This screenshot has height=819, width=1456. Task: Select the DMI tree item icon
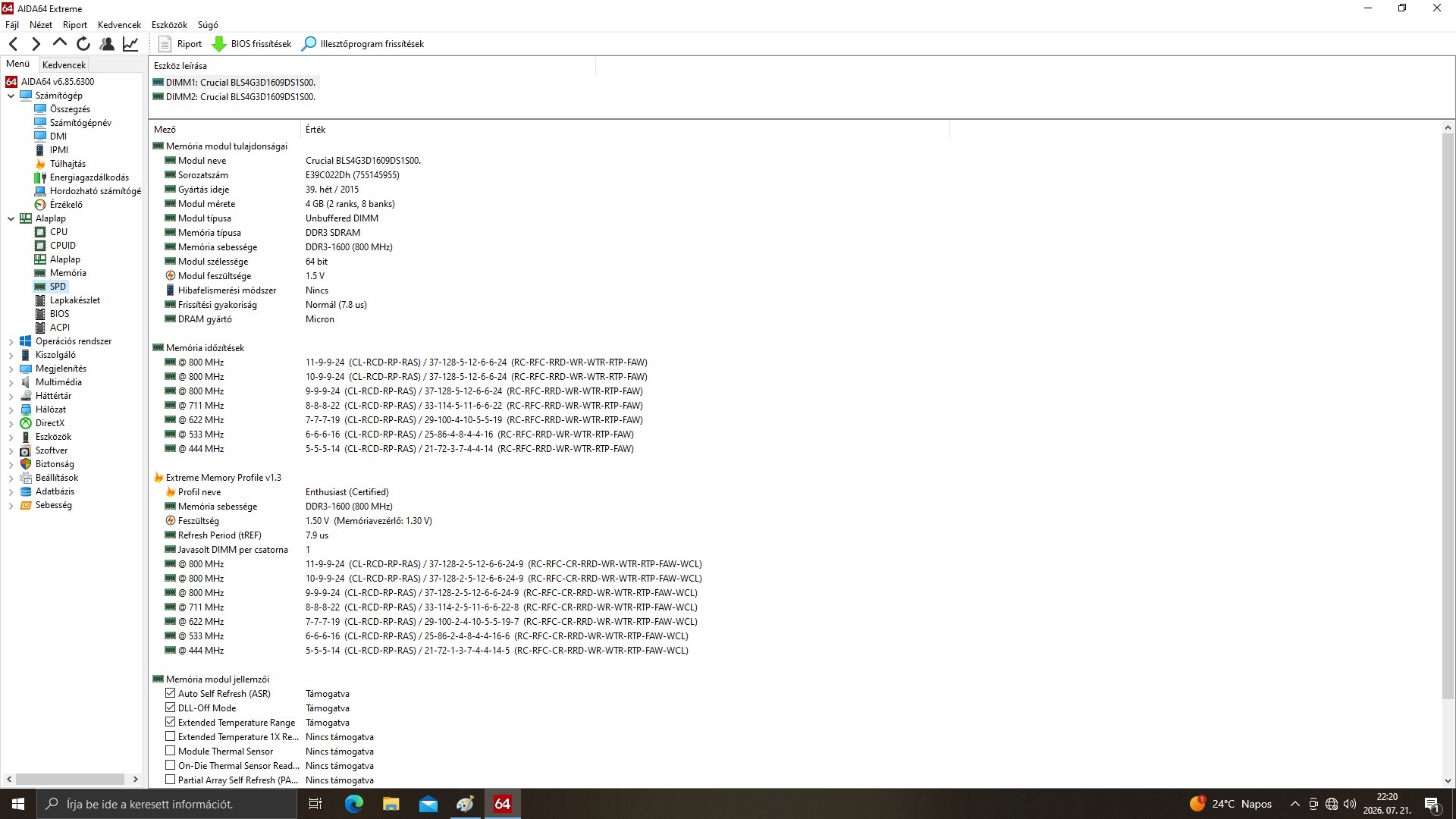coord(40,136)
